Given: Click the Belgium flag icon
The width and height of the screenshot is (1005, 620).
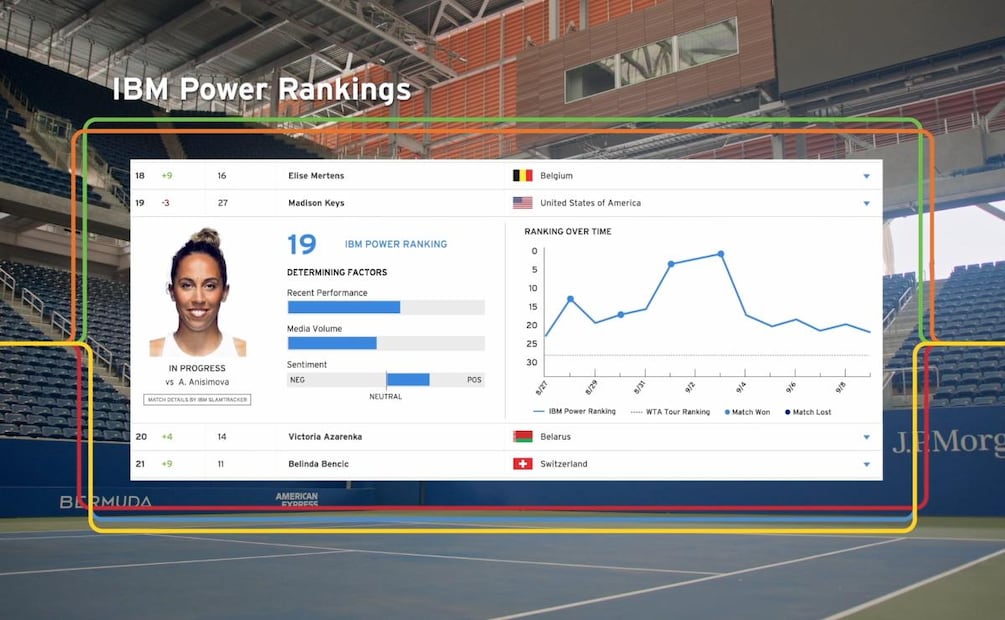Looking at the screenshot, I should tap(522, 175).
